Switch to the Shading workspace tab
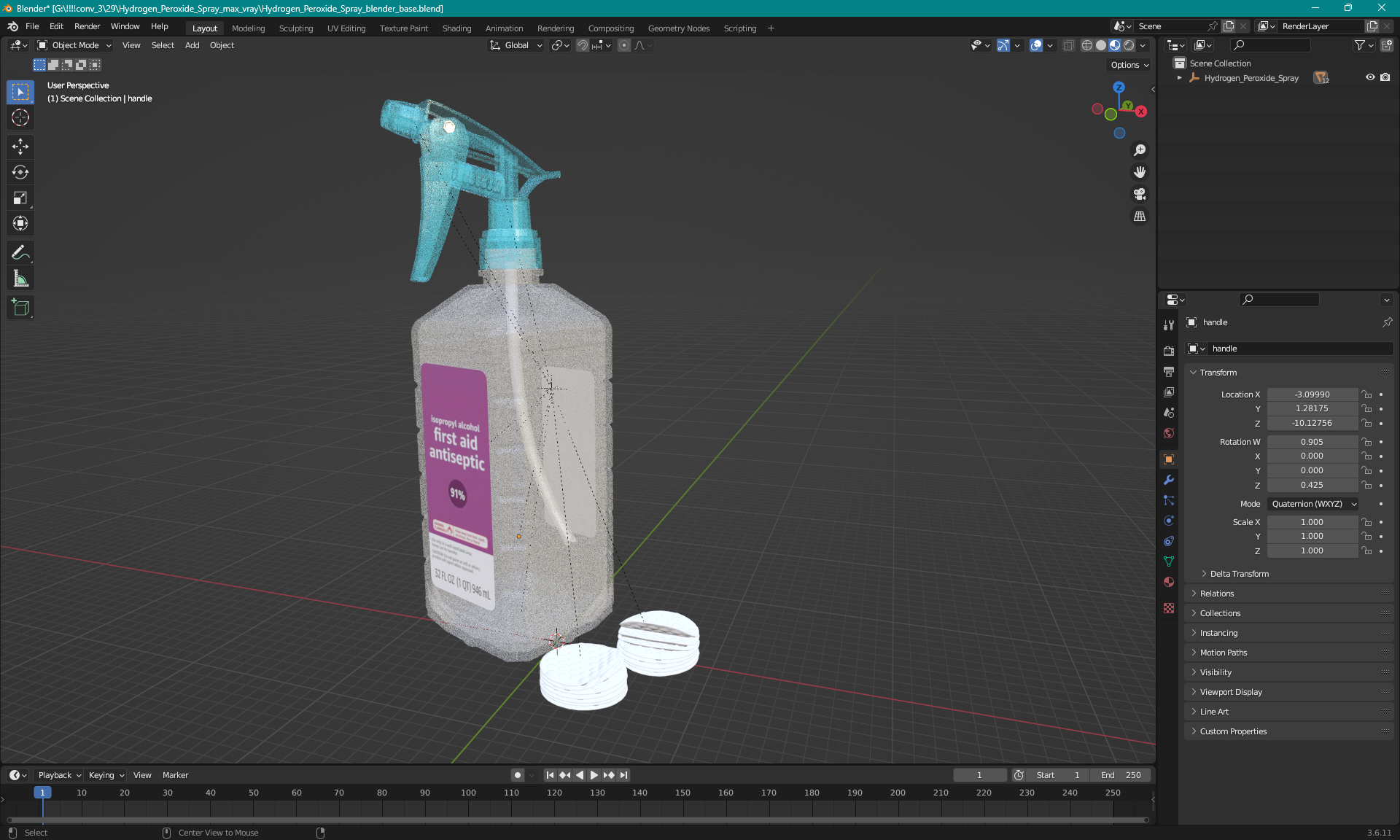The height and width of the screenshot is (840, 1400). click(456, 28)
